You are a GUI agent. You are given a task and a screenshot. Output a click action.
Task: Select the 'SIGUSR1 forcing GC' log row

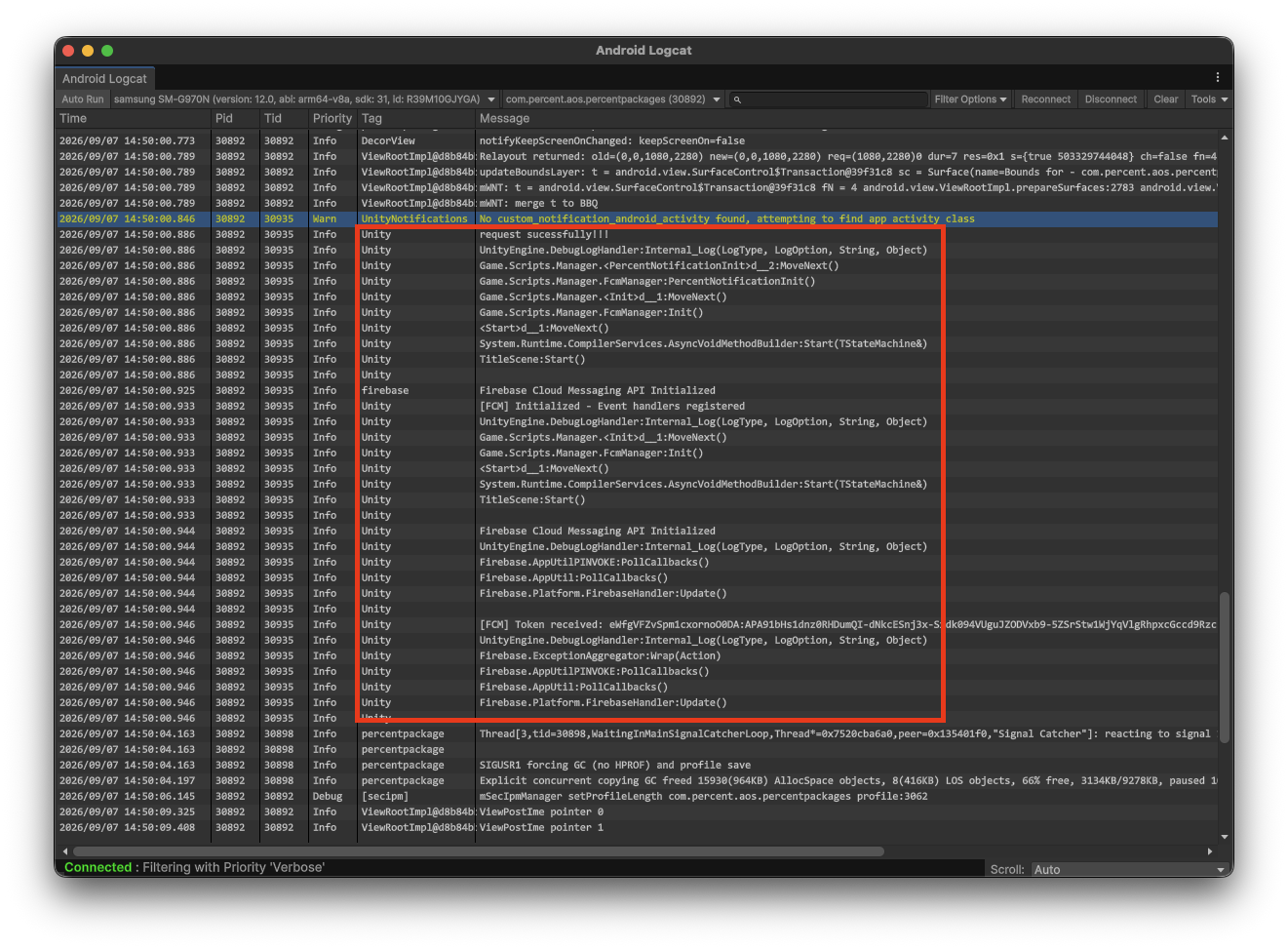coord(637,765)
